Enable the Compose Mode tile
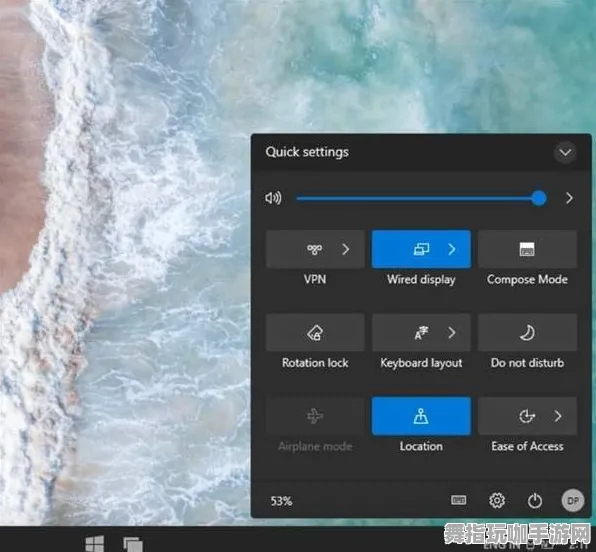Image resolution: width=596 pixels, height=552 pixels. click(x=527, y=249)
